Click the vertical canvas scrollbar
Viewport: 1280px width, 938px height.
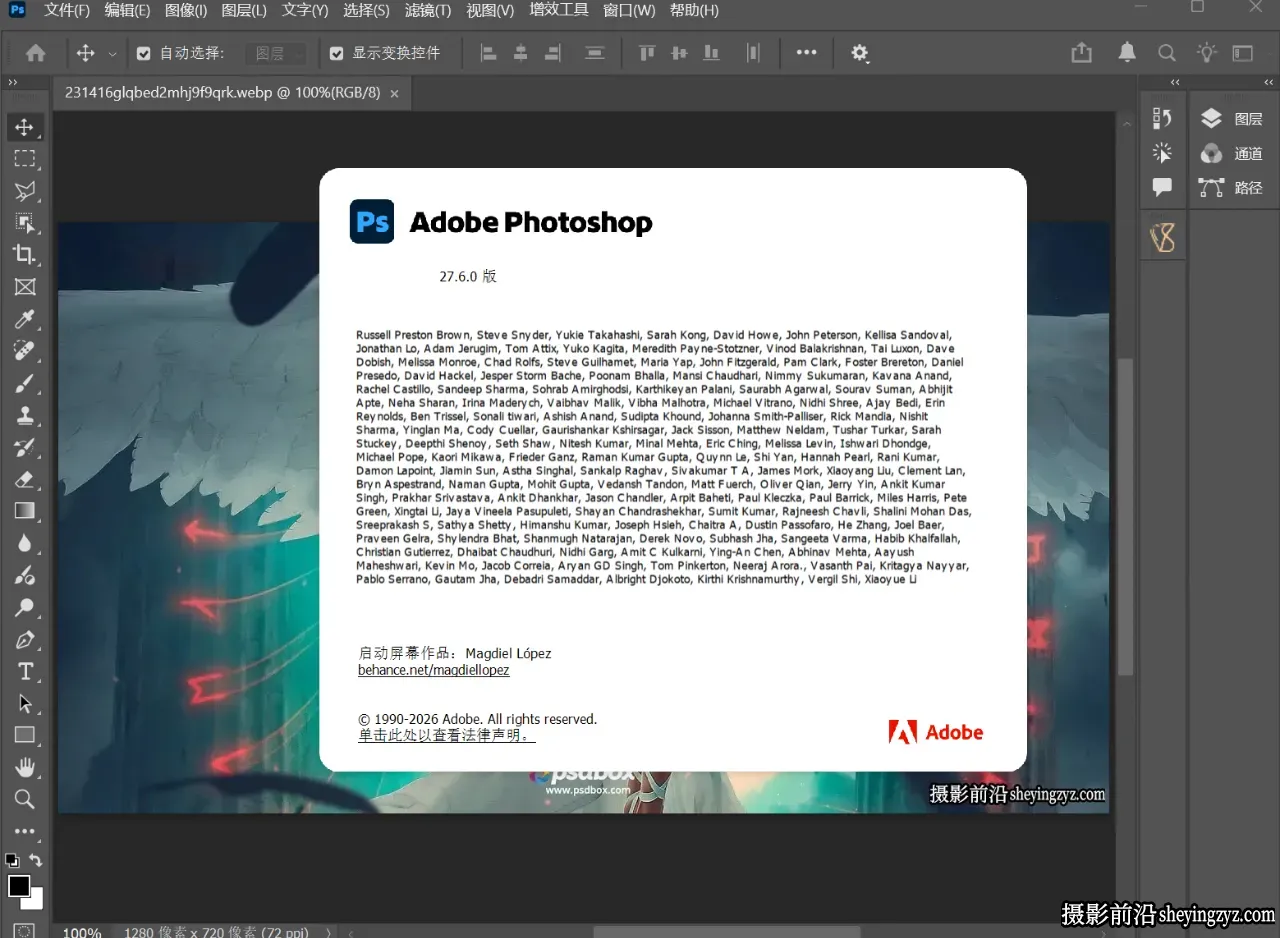(1126, 516)
